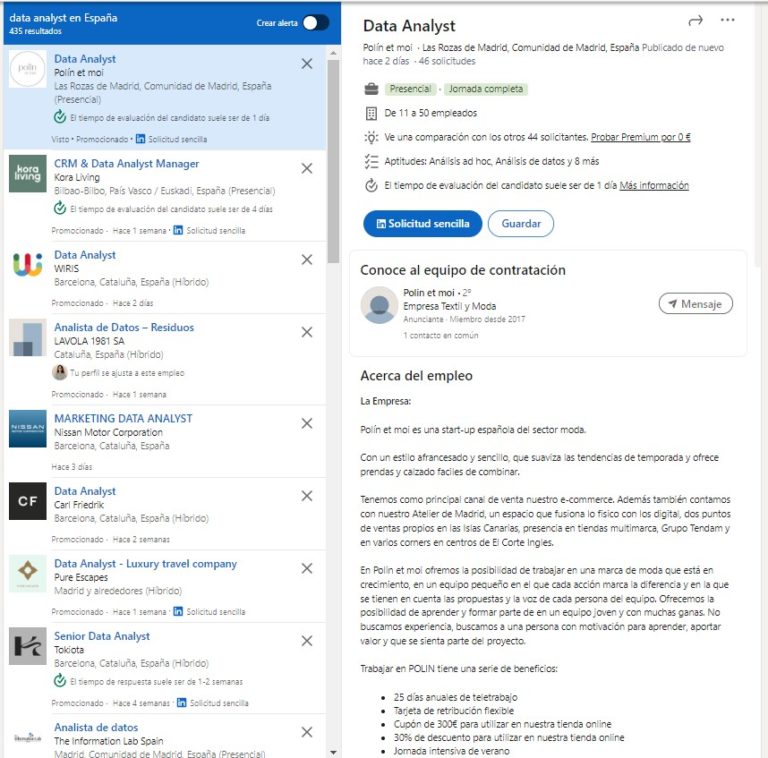Click the Carl Friedrik CF logo
768x758 pixels.
click(27, 501)
